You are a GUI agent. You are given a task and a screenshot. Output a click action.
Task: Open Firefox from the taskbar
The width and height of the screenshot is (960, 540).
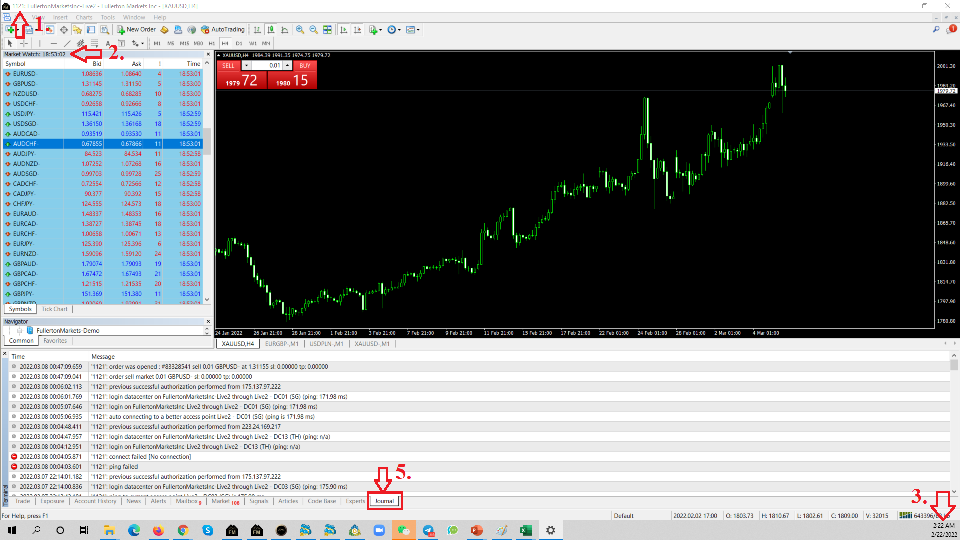coord(159,530)
